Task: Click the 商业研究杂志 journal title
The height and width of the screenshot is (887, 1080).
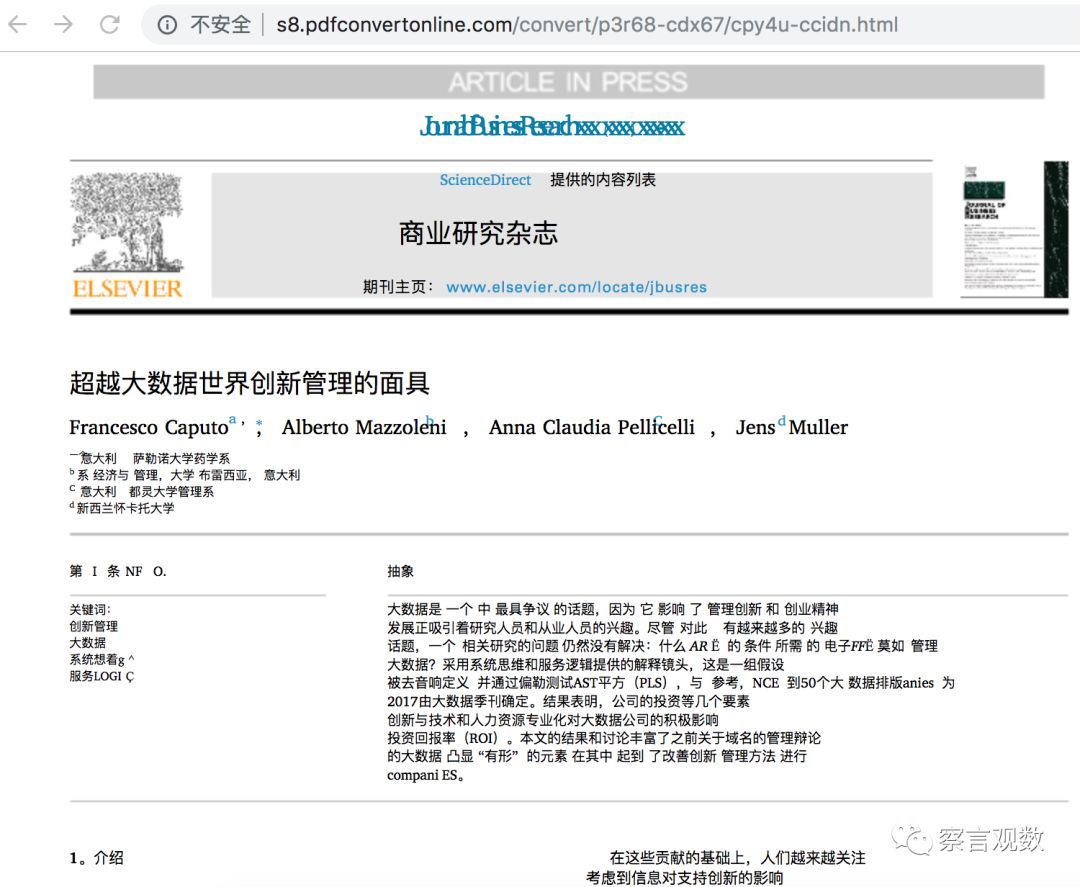Action: pos(478,233)
